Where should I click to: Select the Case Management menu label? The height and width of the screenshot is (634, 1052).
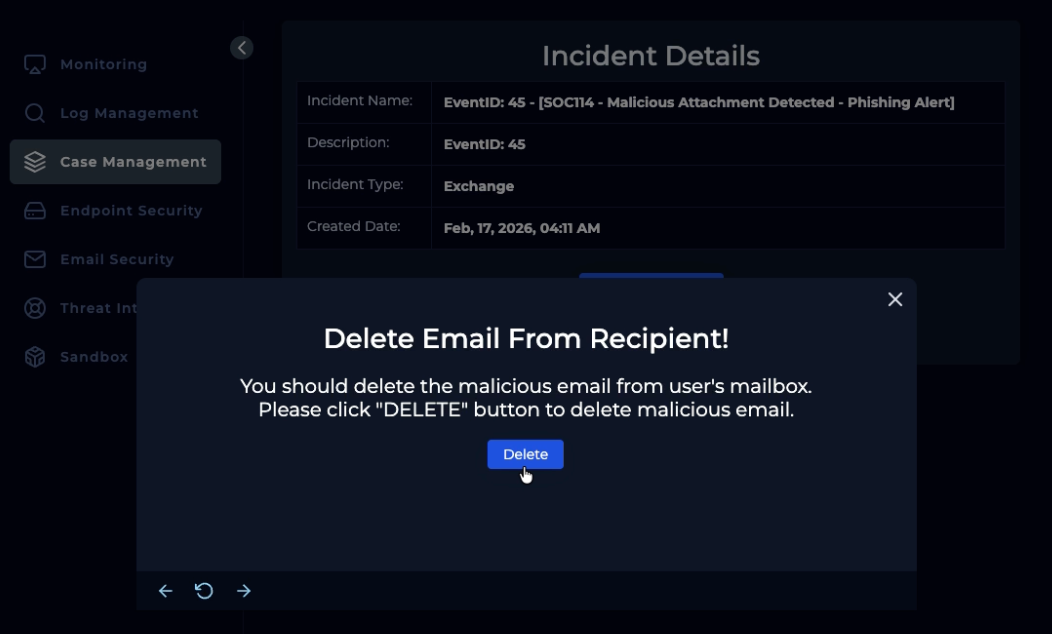(133, 162)
